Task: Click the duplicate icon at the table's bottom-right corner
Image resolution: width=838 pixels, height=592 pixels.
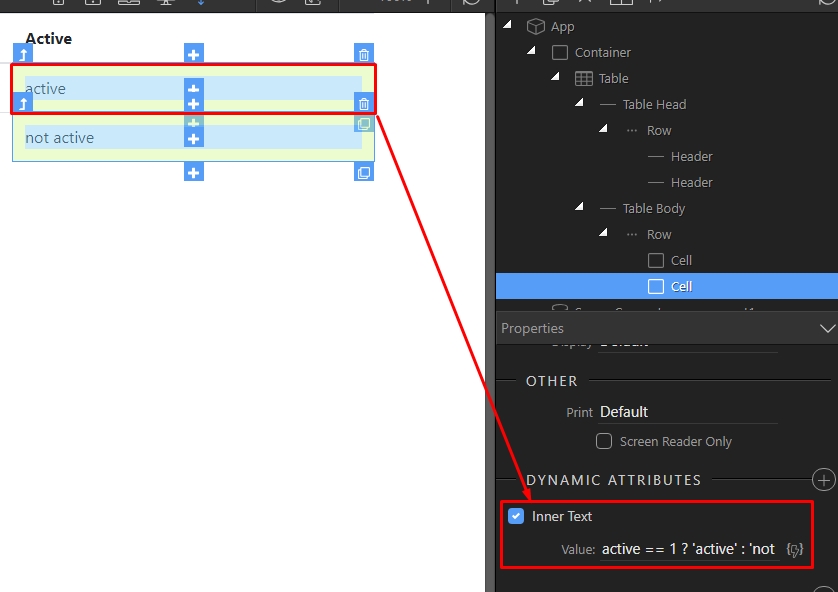Action: point(364,173)
